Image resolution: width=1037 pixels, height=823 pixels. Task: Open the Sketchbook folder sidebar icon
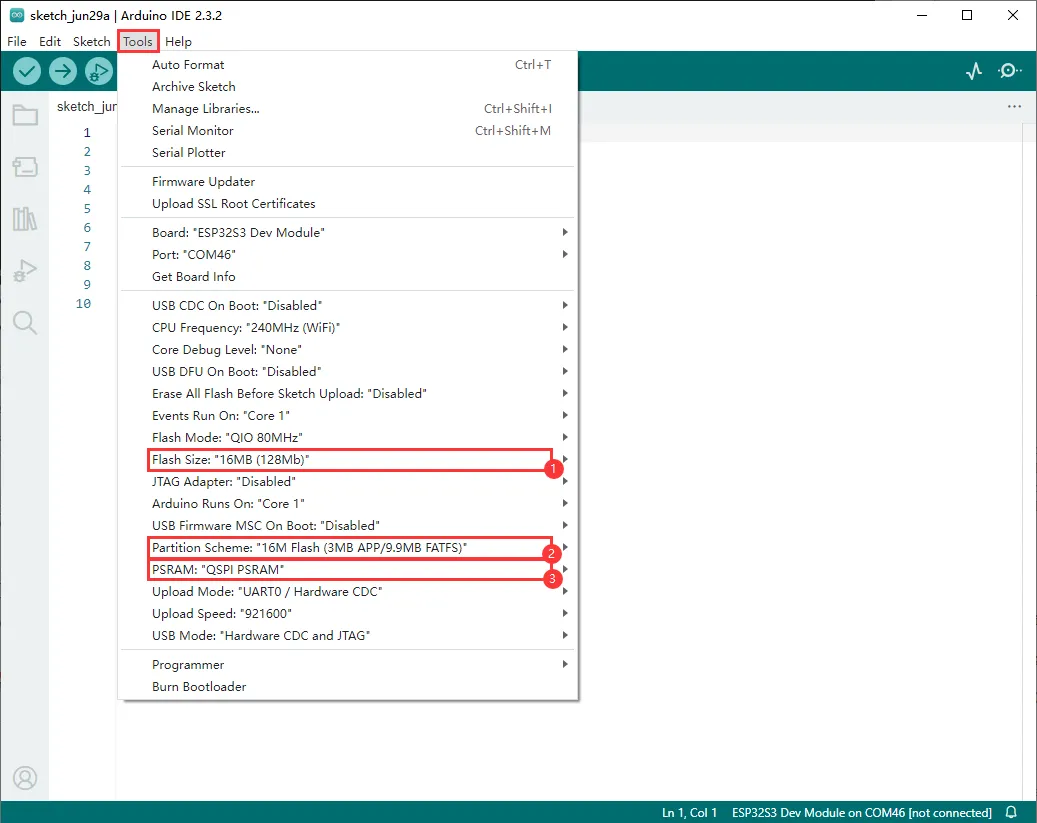tap(25, 115)
